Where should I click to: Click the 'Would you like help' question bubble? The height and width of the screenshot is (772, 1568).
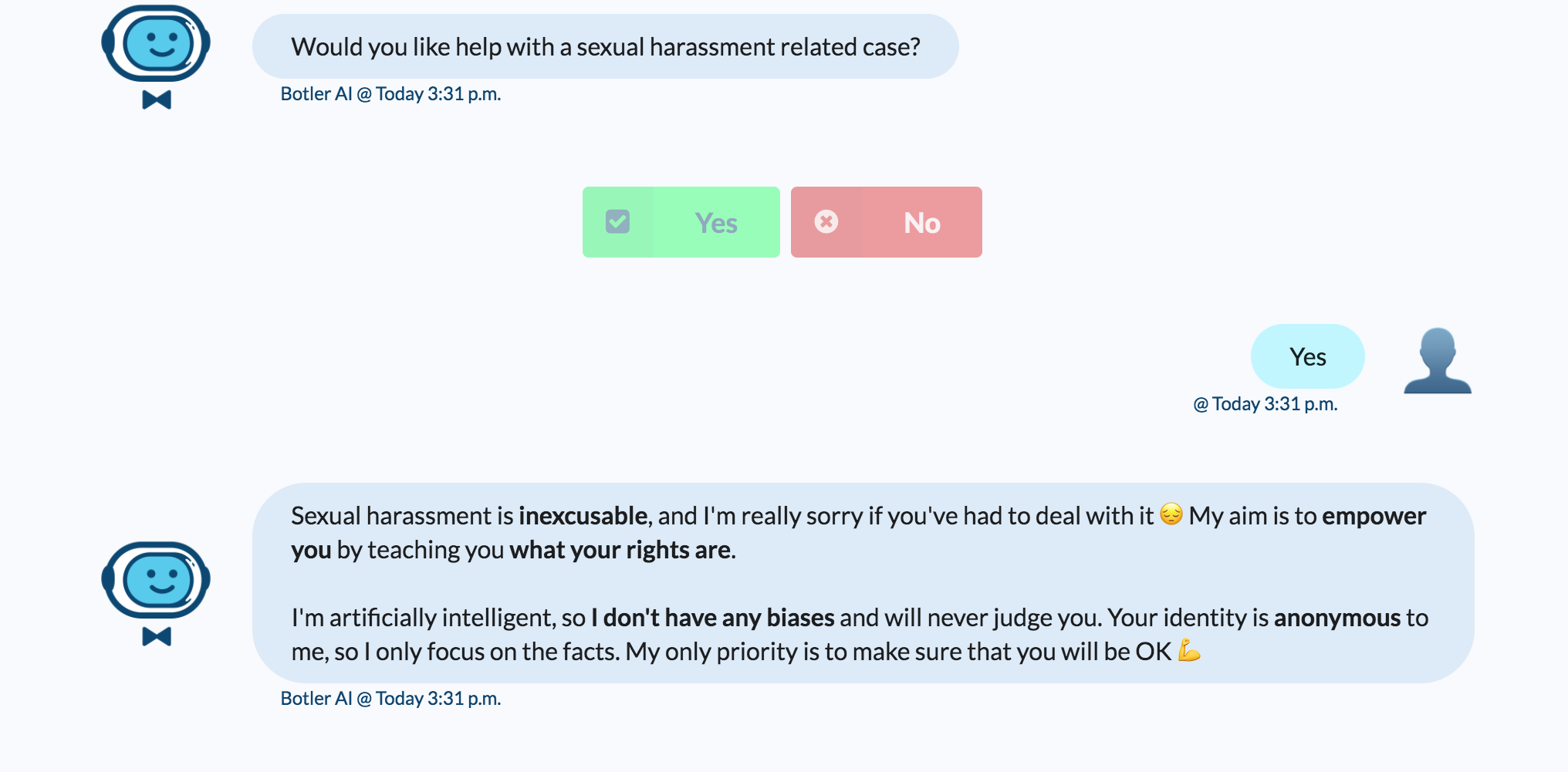tap(606, 46)
